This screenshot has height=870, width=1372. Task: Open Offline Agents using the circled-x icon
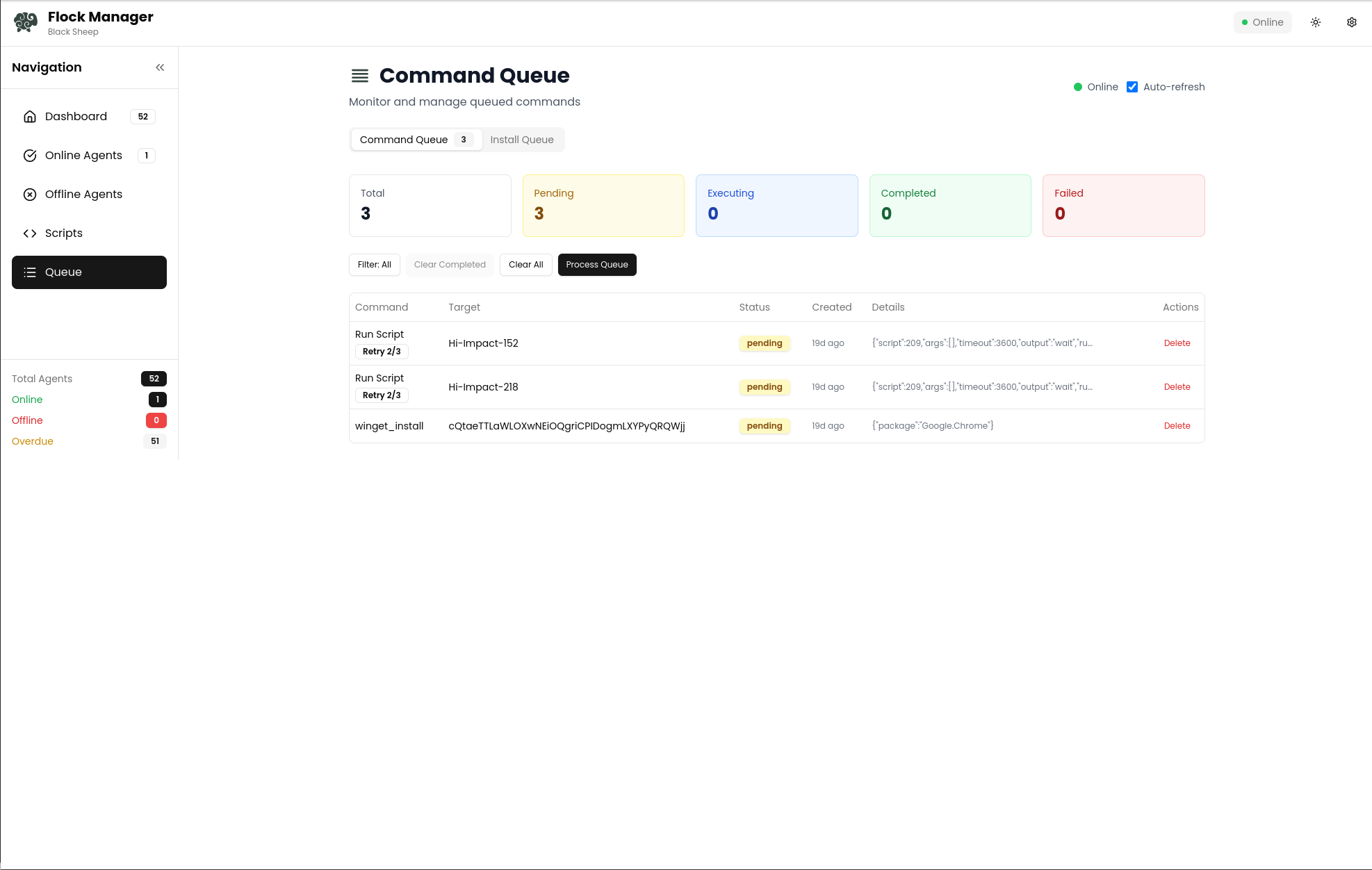tap(30, 195)
